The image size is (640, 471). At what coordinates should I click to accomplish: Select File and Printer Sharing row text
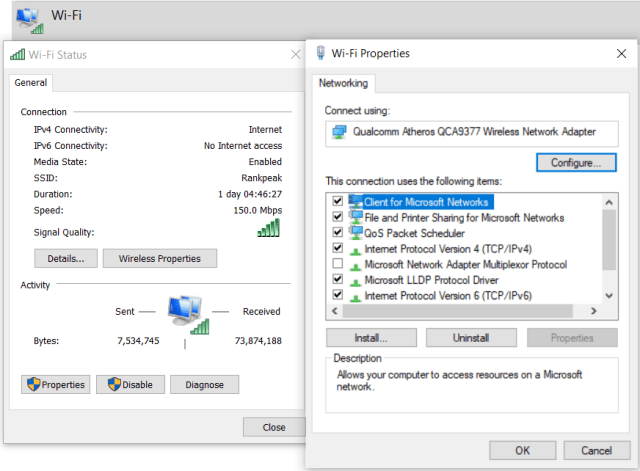[x=464, y=218]
